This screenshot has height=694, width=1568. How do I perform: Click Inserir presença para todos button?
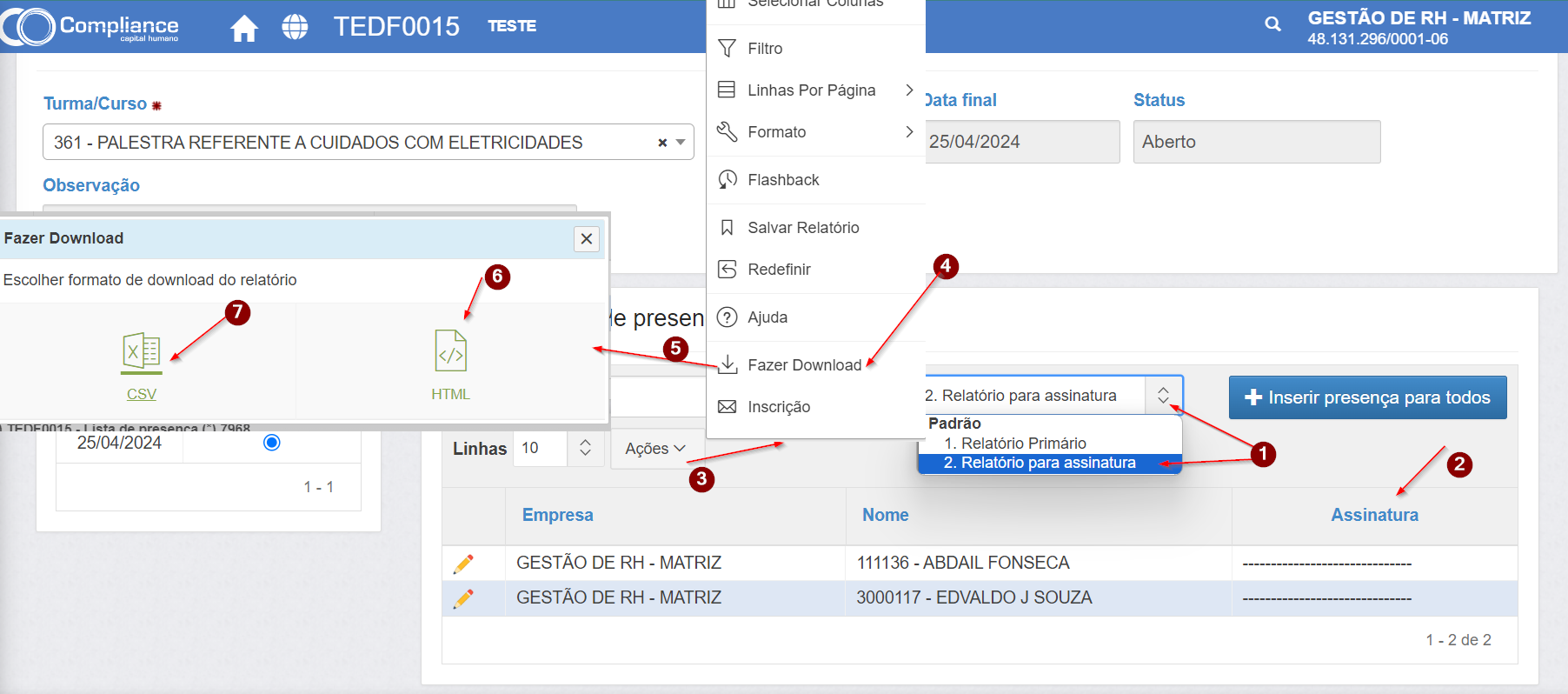pos(1367,397)
